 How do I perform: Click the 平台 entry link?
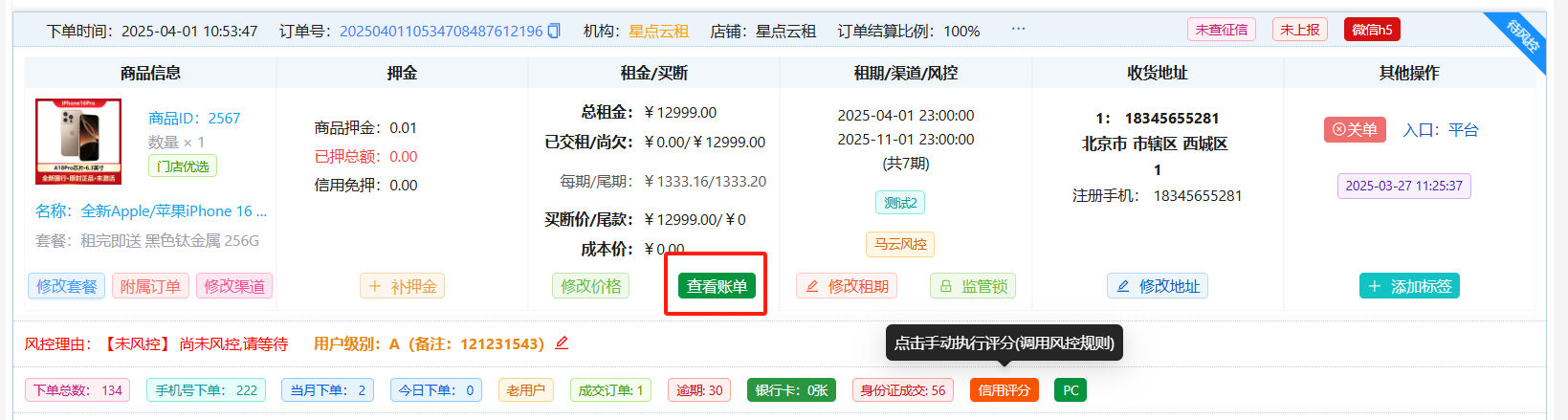pyautogui.click(x=1463, y=130)
